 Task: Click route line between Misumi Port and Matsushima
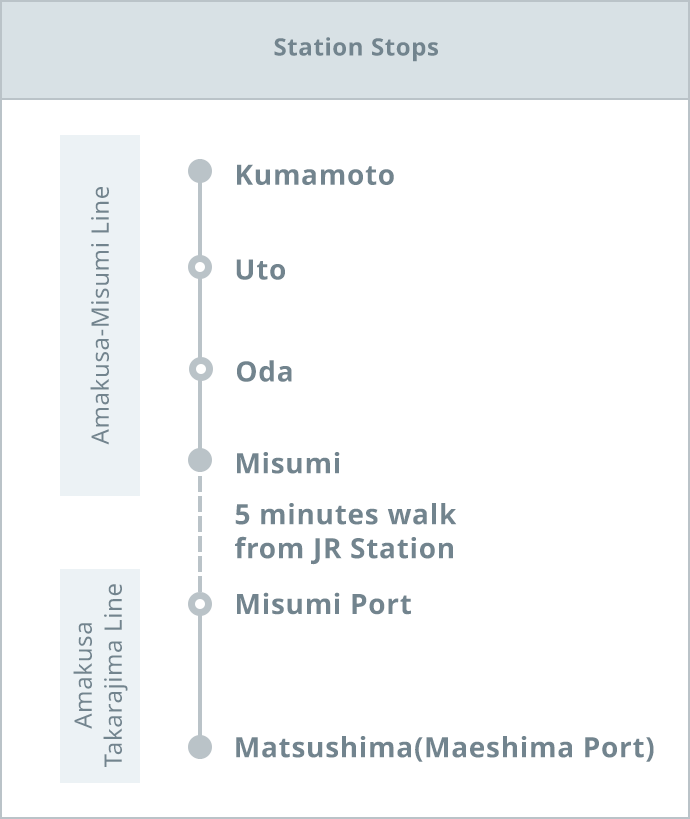tap(200, 676)
